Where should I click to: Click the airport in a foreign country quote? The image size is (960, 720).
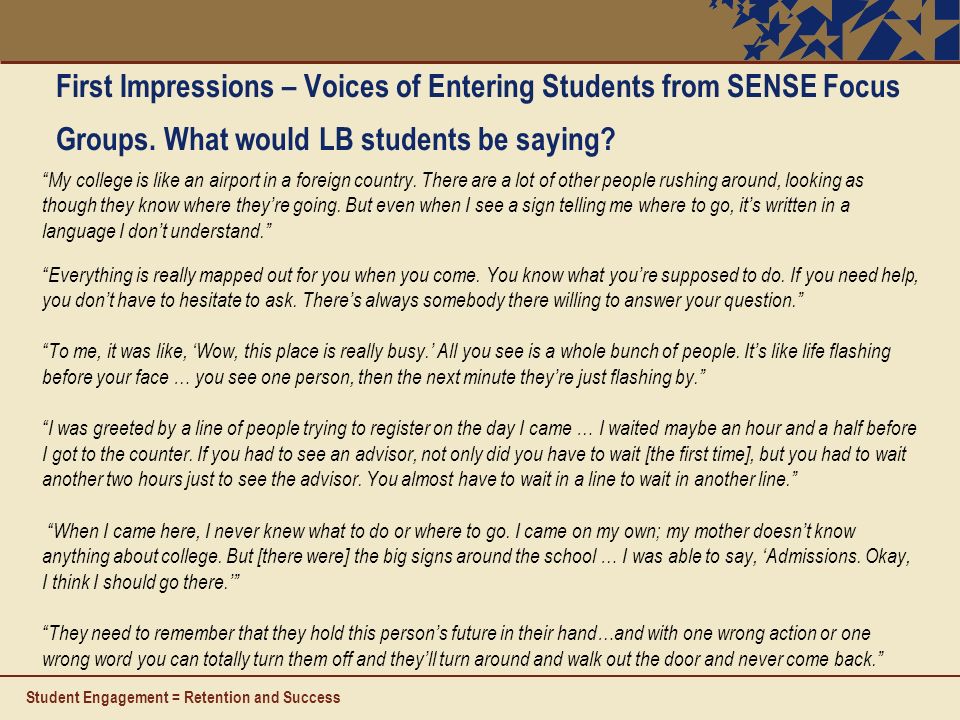(452, 205)
